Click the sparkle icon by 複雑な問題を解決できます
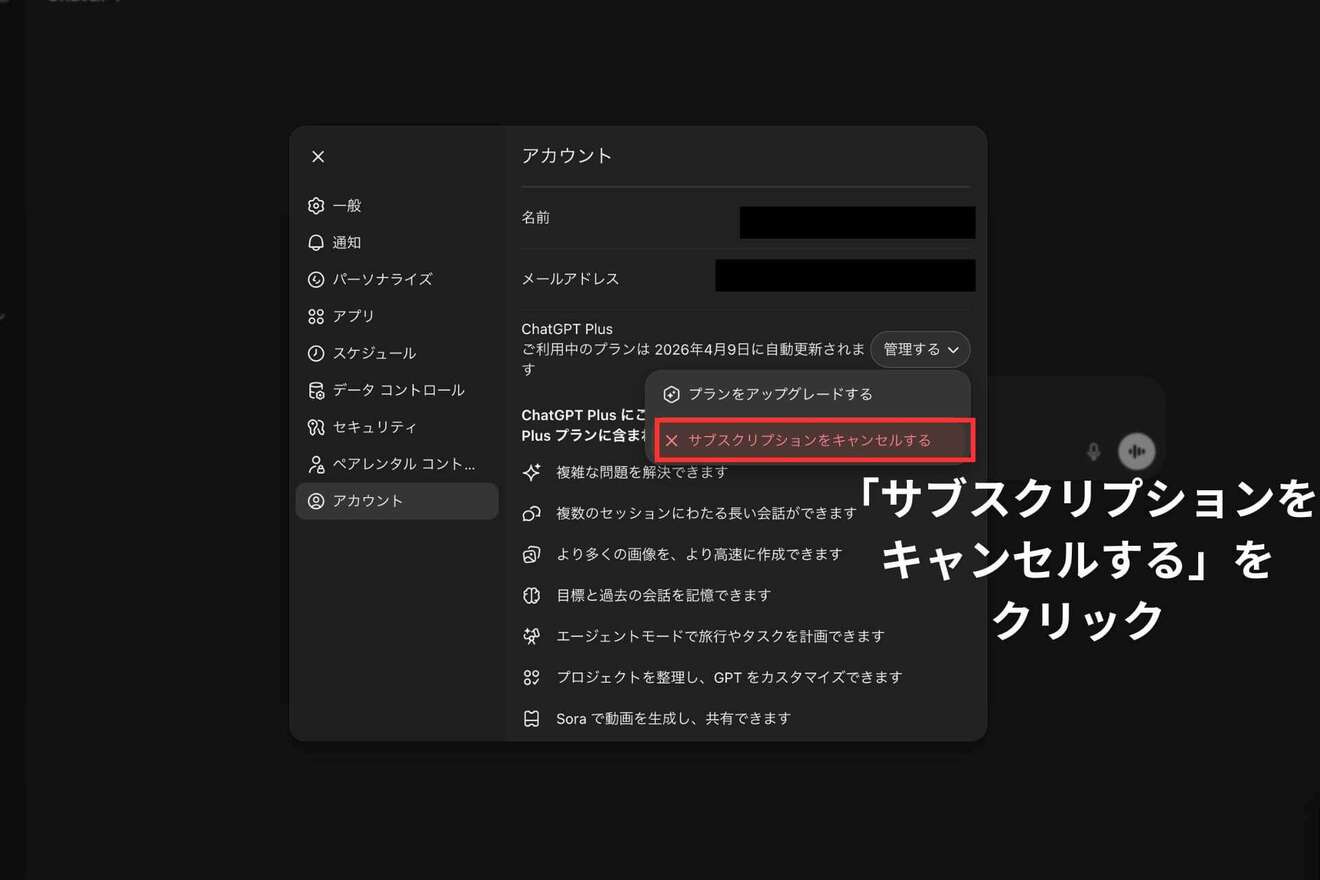The image size is (1320, 880). coord(532,472)
